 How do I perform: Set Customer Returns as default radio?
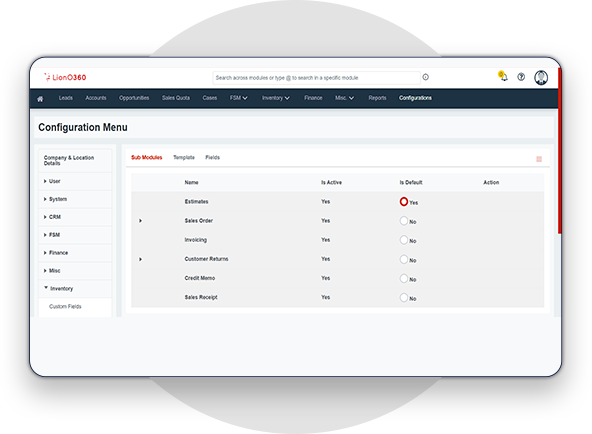404,259
